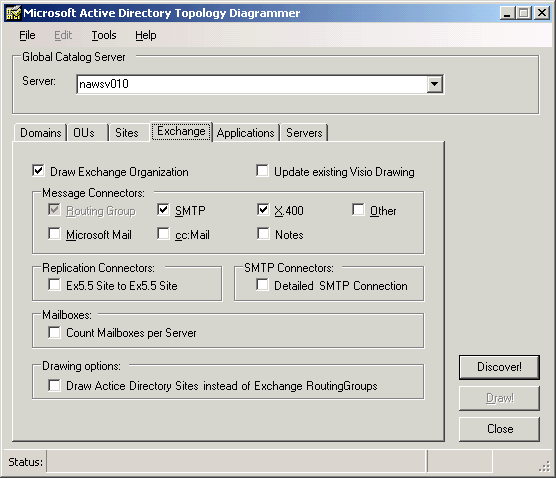Open the Tools menu
This screenshot has height=478, width=556.
(104, 35)
